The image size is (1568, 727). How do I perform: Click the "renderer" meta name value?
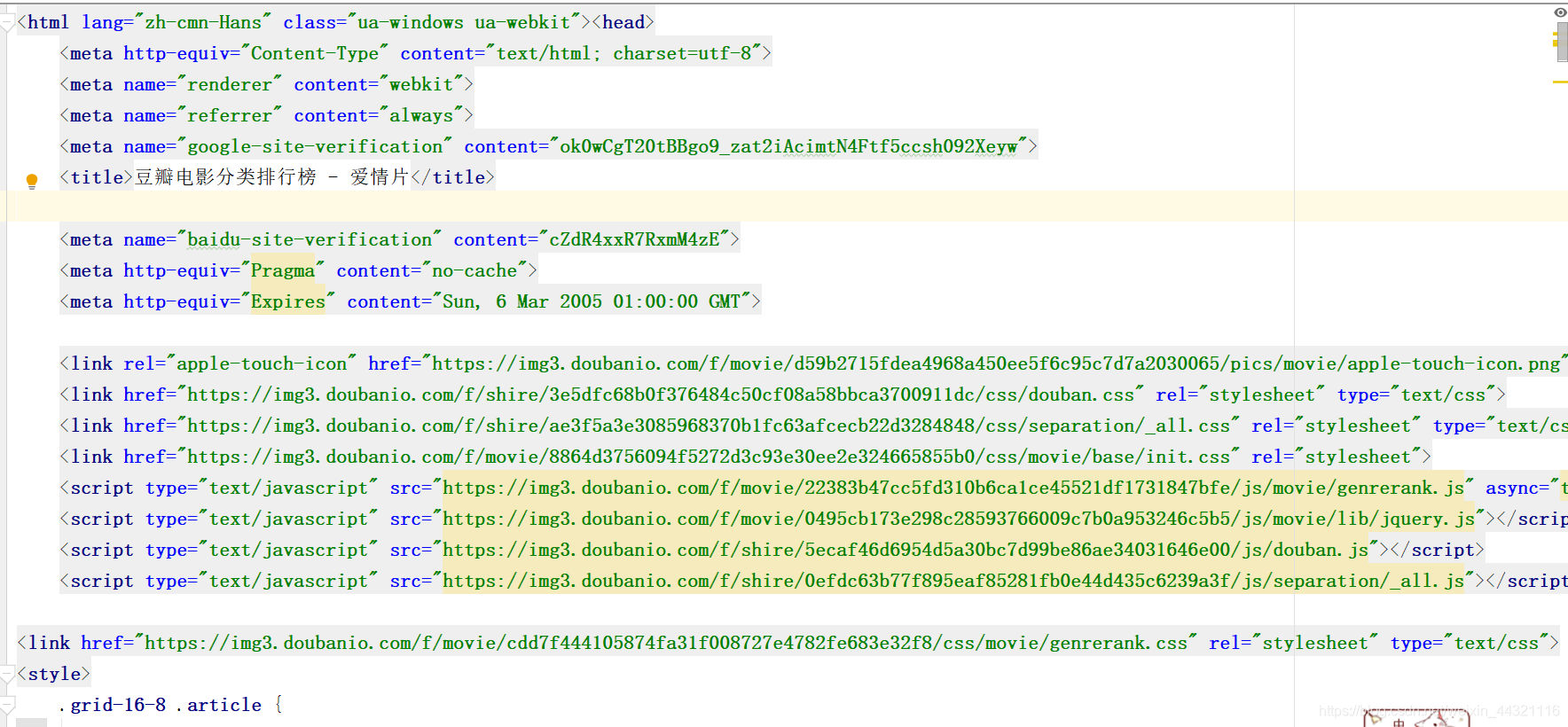click(x=230, y=84)
